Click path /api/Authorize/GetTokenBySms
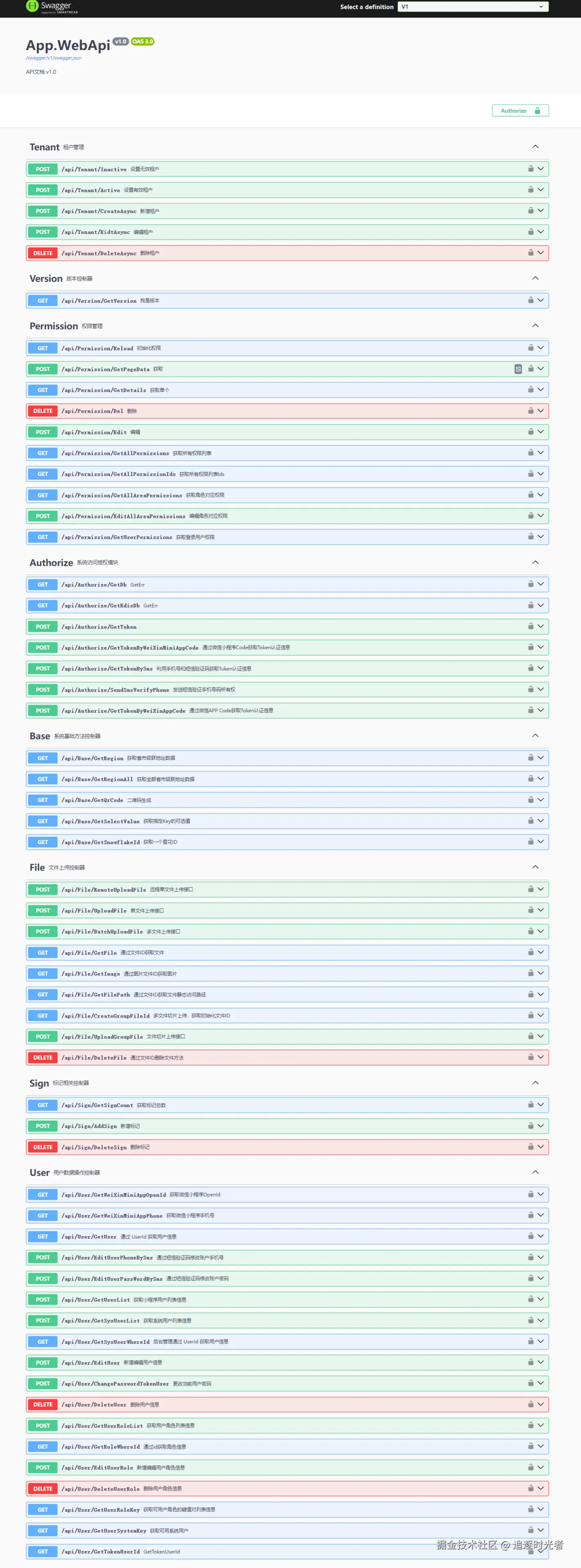 click(107, 668)
